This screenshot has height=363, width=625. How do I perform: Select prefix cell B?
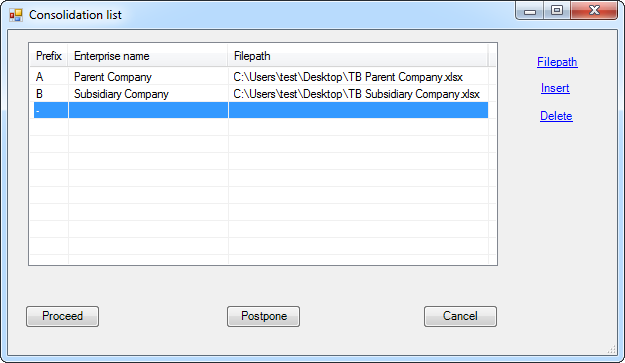[49, 94]
